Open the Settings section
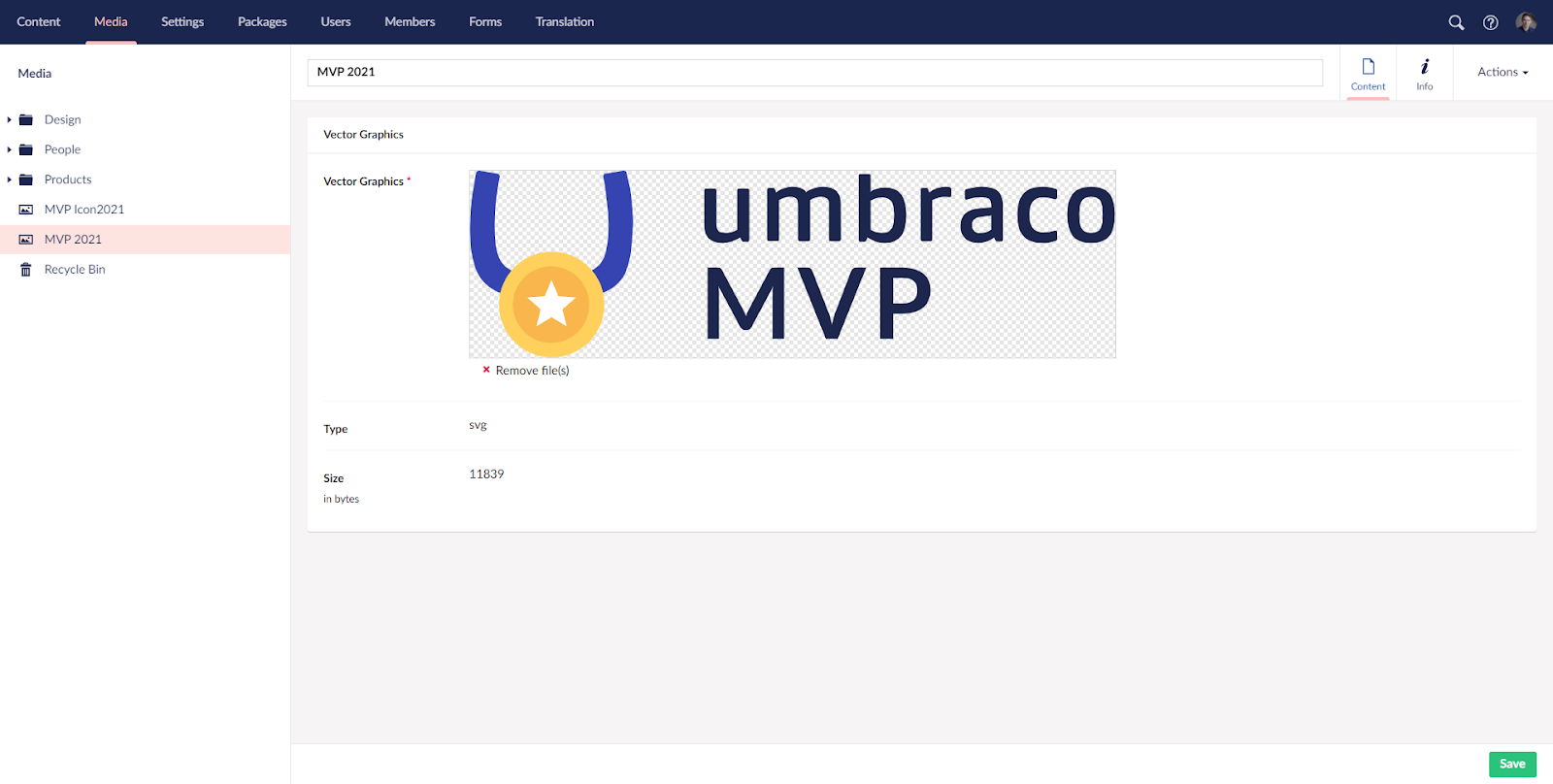Screen dimensions: 1553x784 tap(182, 22)
